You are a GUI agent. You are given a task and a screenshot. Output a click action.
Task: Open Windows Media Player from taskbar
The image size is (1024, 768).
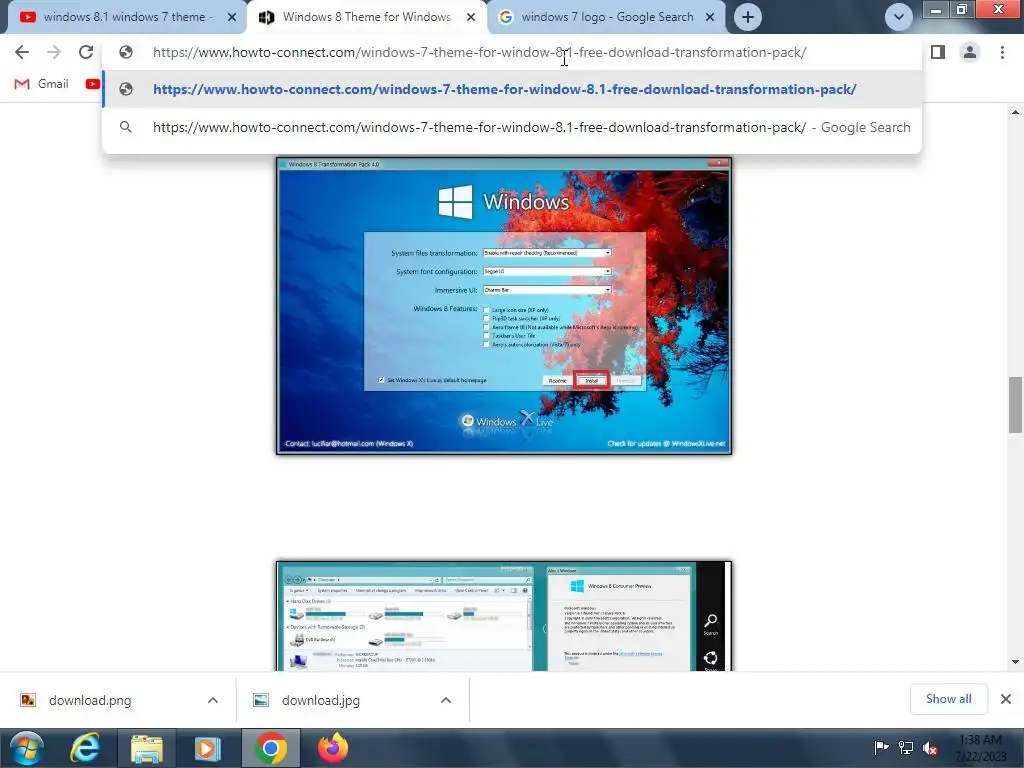tap(208, 748)
